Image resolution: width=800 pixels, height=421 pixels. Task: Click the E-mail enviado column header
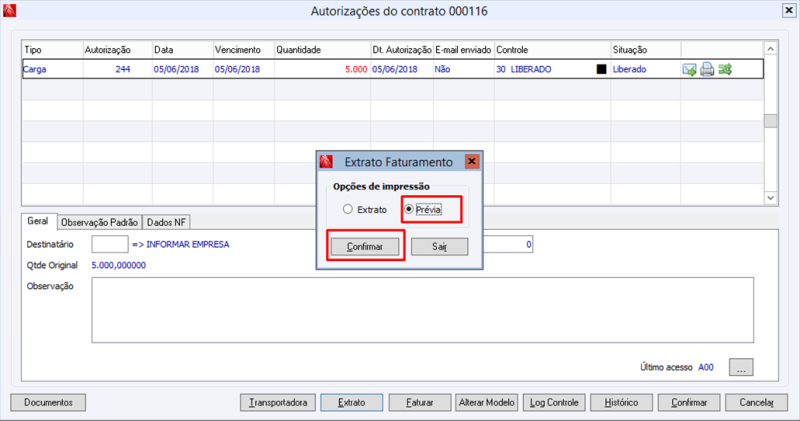coord(463,50)
